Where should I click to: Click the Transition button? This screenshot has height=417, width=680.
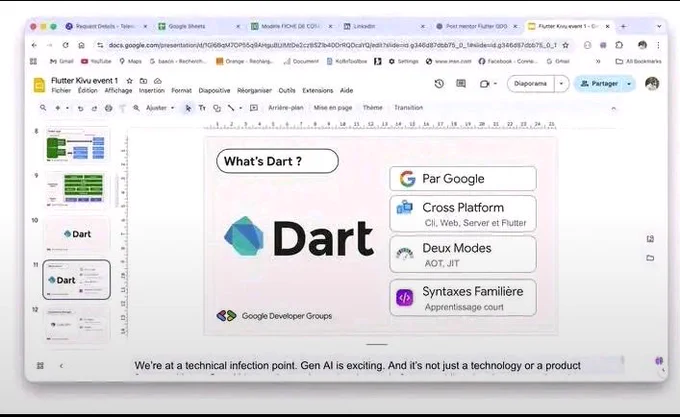click(408, 108)
